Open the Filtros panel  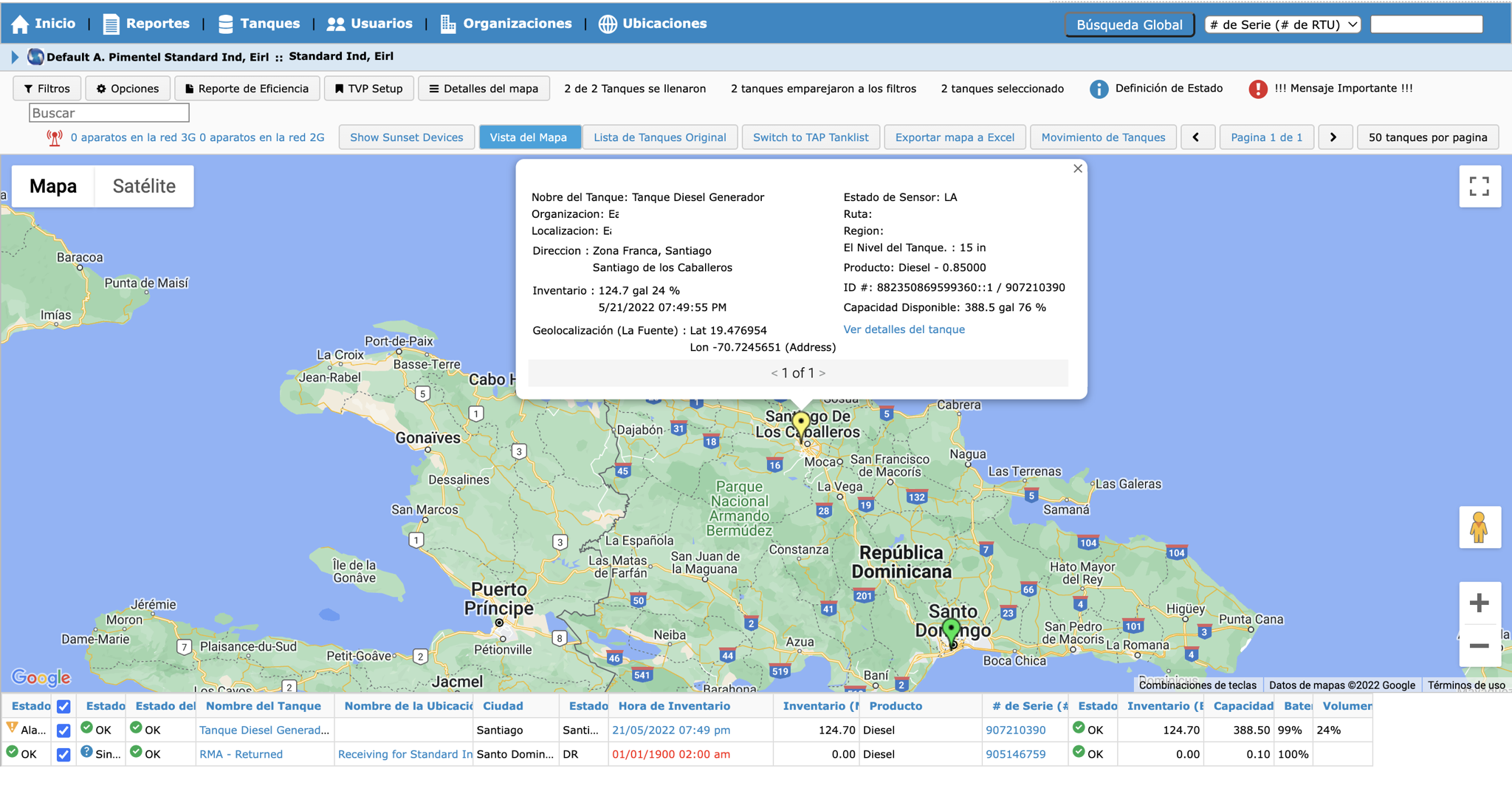tap(47, 89)
